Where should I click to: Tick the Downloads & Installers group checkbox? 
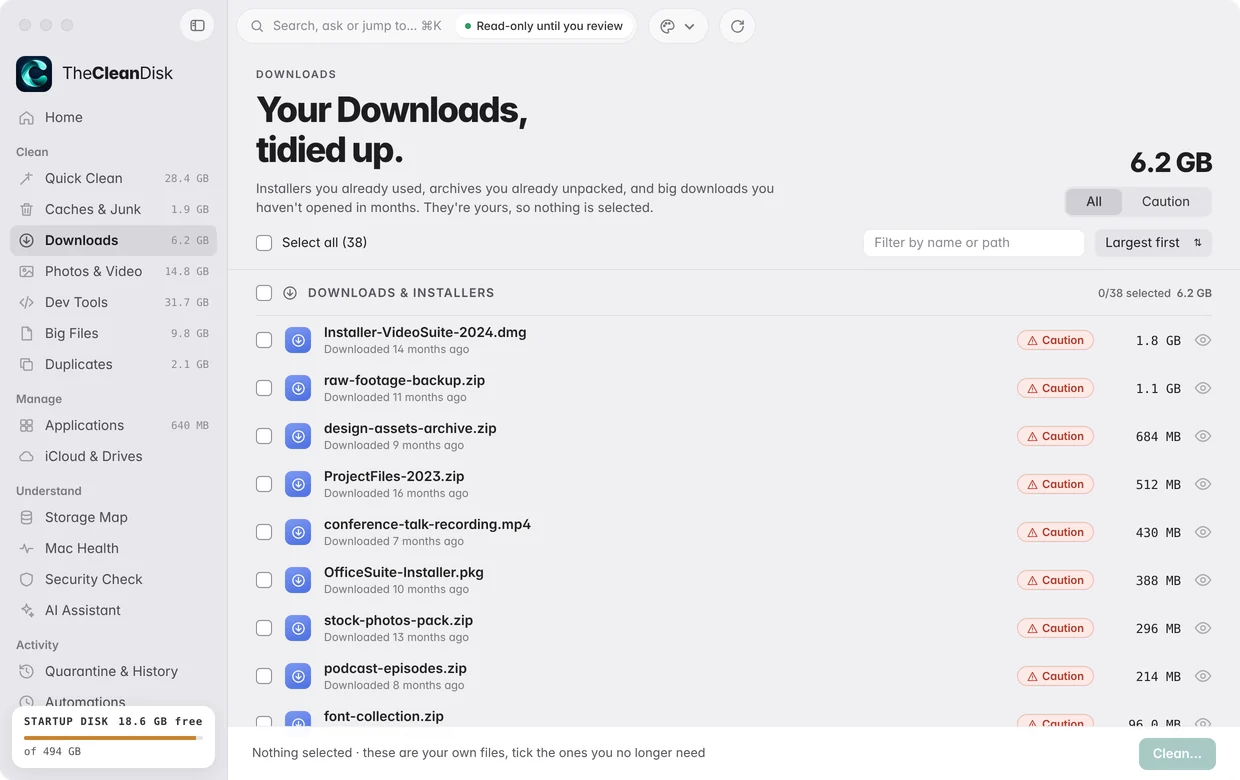tap(264, 293)
